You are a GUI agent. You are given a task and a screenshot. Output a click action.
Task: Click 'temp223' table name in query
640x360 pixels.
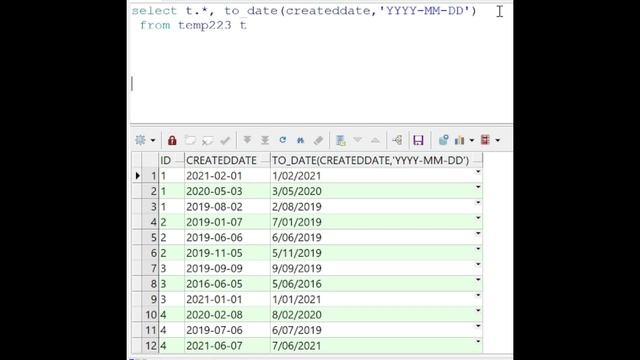pos(204,25)
